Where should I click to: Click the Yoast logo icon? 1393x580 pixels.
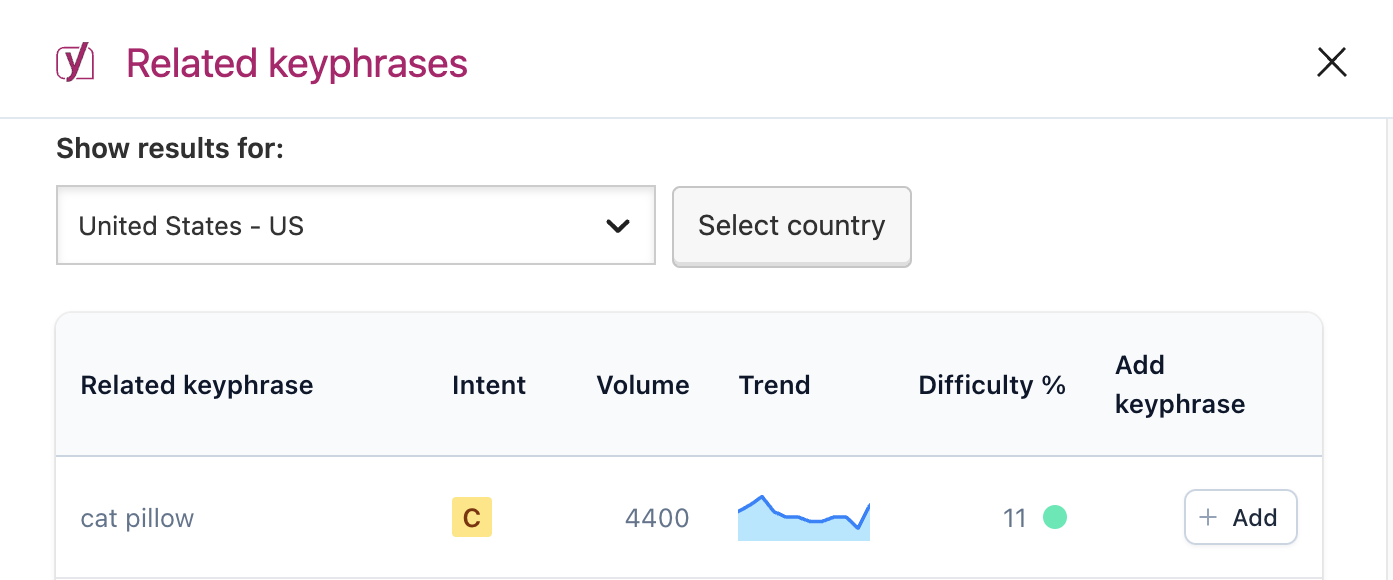point(75,63)
